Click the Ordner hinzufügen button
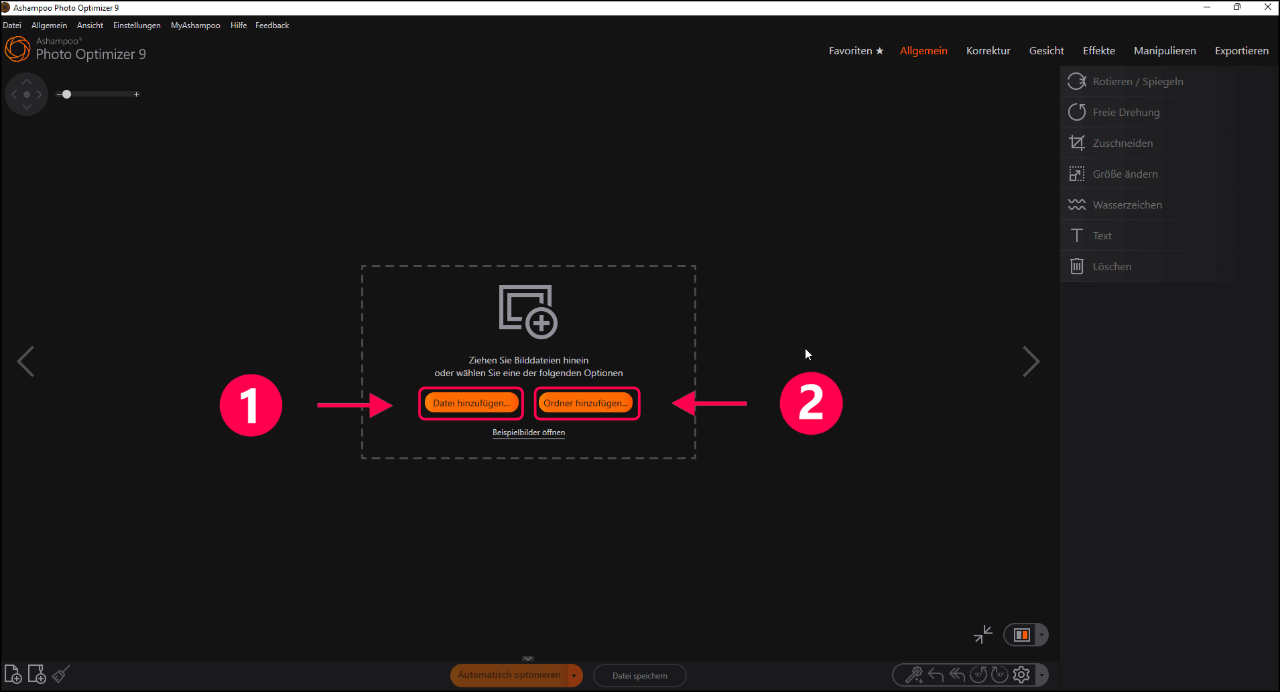The image size is (1280, 692). point(586,403)
